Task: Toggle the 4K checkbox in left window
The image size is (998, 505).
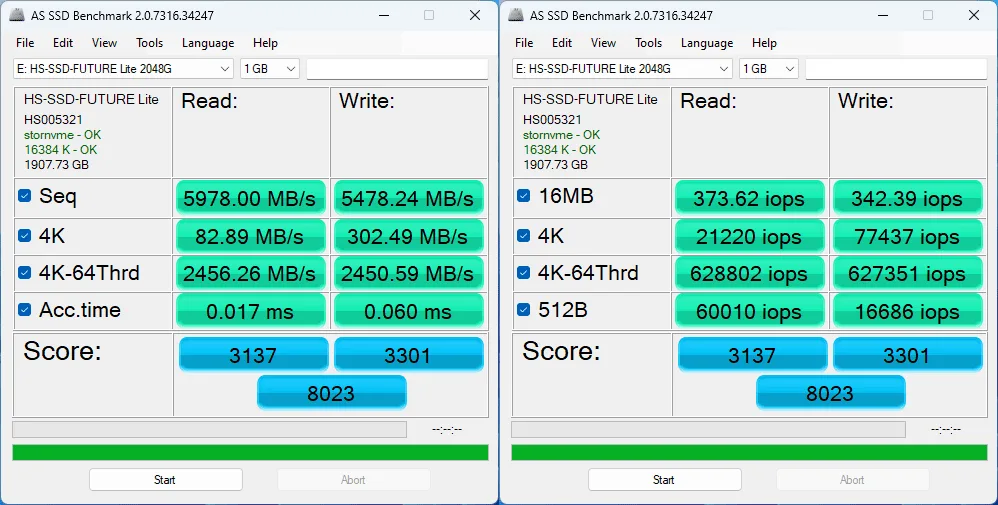Action: coord(25,236)
